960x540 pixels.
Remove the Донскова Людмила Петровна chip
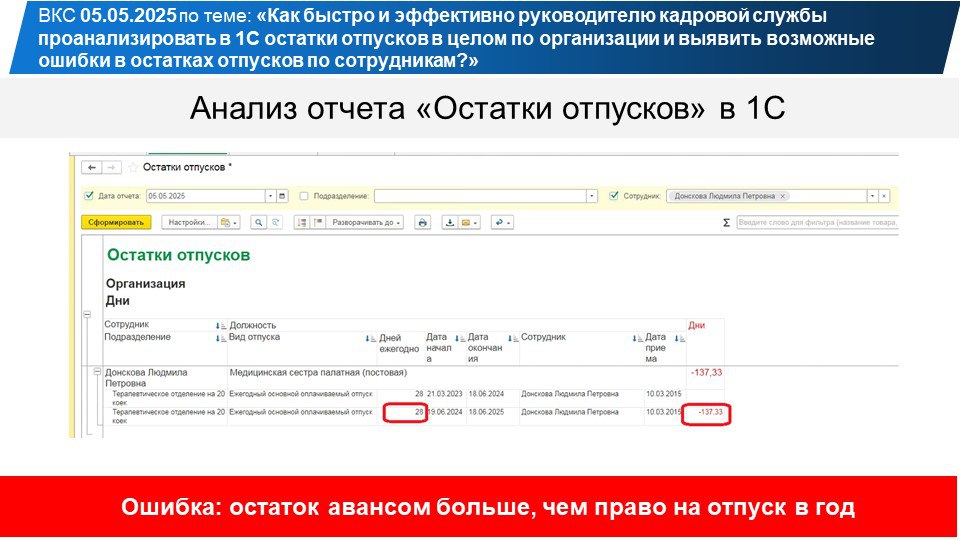(x=782, y=196)
